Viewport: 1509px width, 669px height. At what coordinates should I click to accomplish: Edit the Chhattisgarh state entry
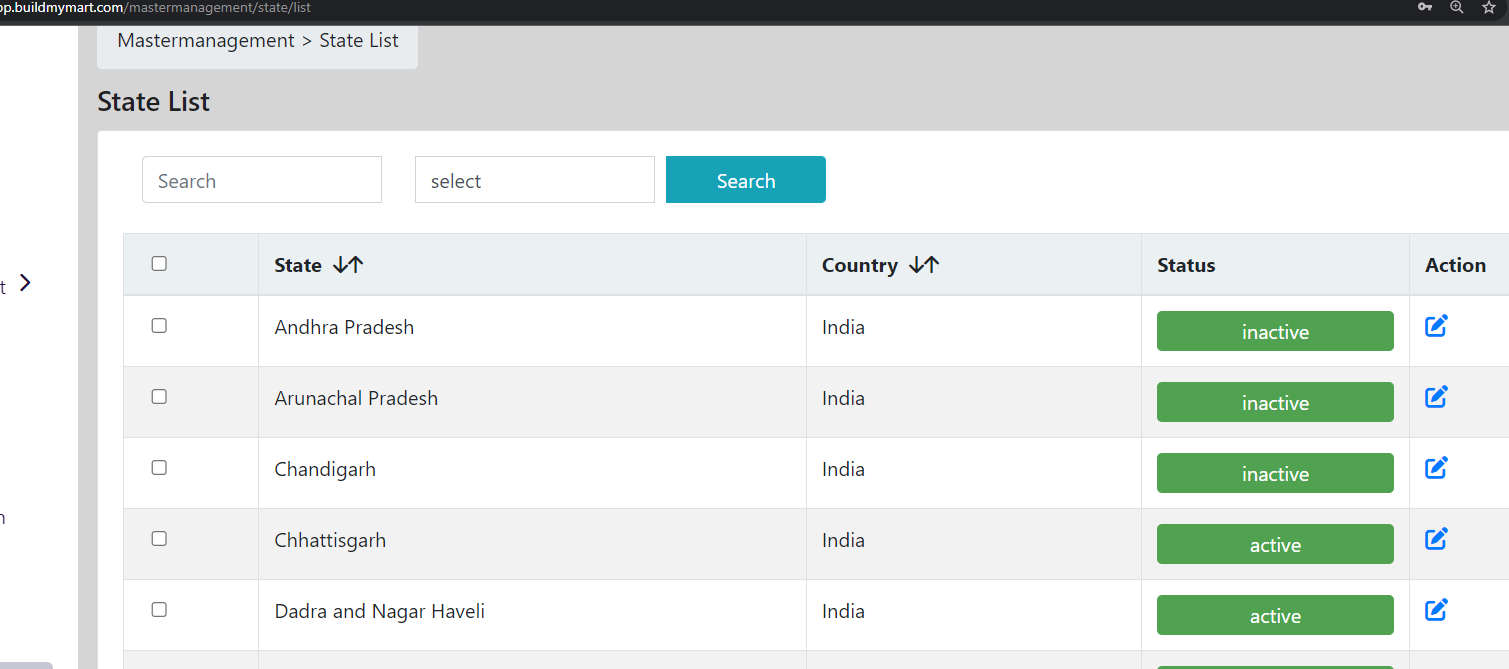click(1436, 539)
